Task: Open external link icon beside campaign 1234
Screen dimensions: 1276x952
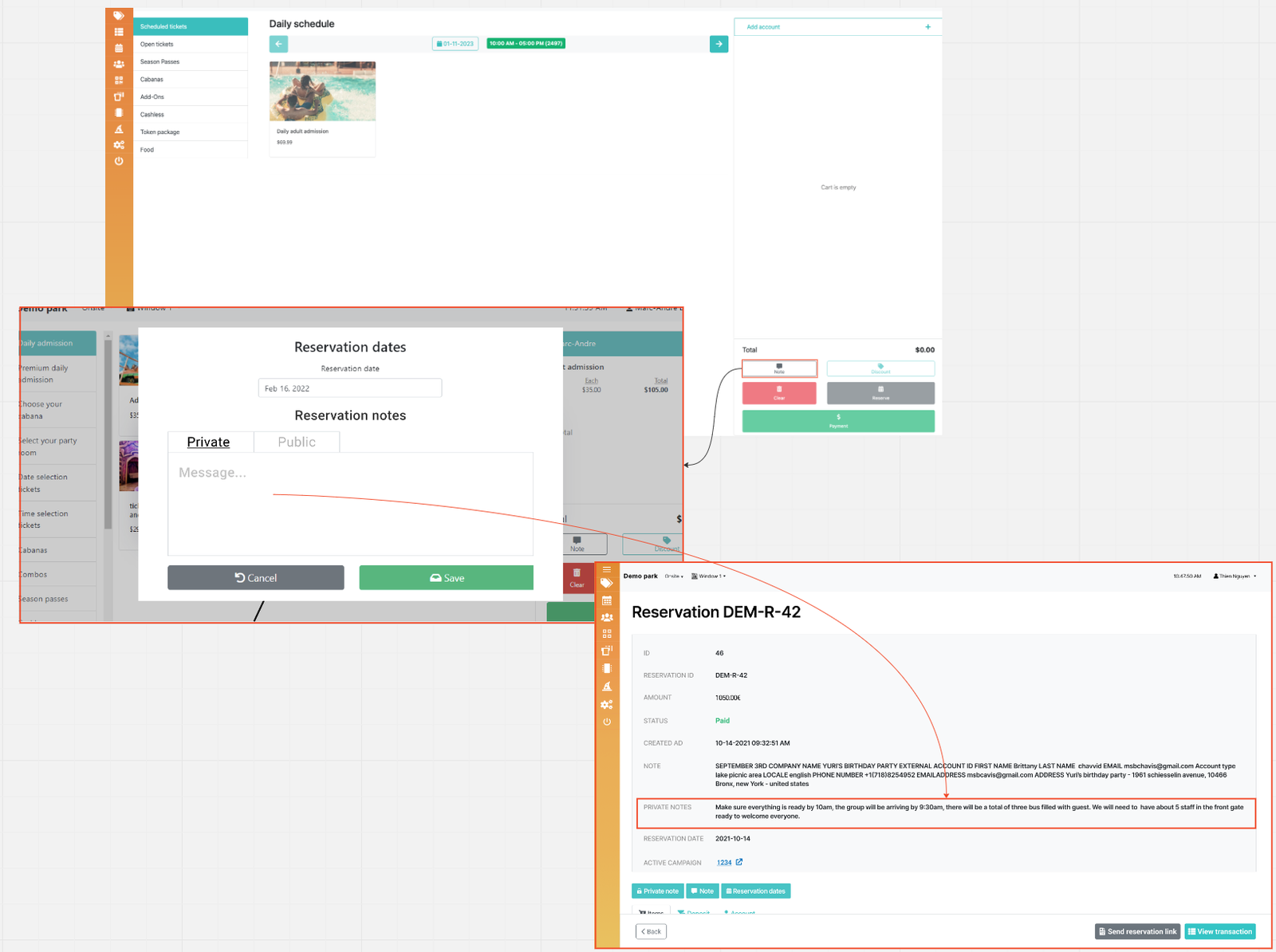Action: (x=739, y=862)
